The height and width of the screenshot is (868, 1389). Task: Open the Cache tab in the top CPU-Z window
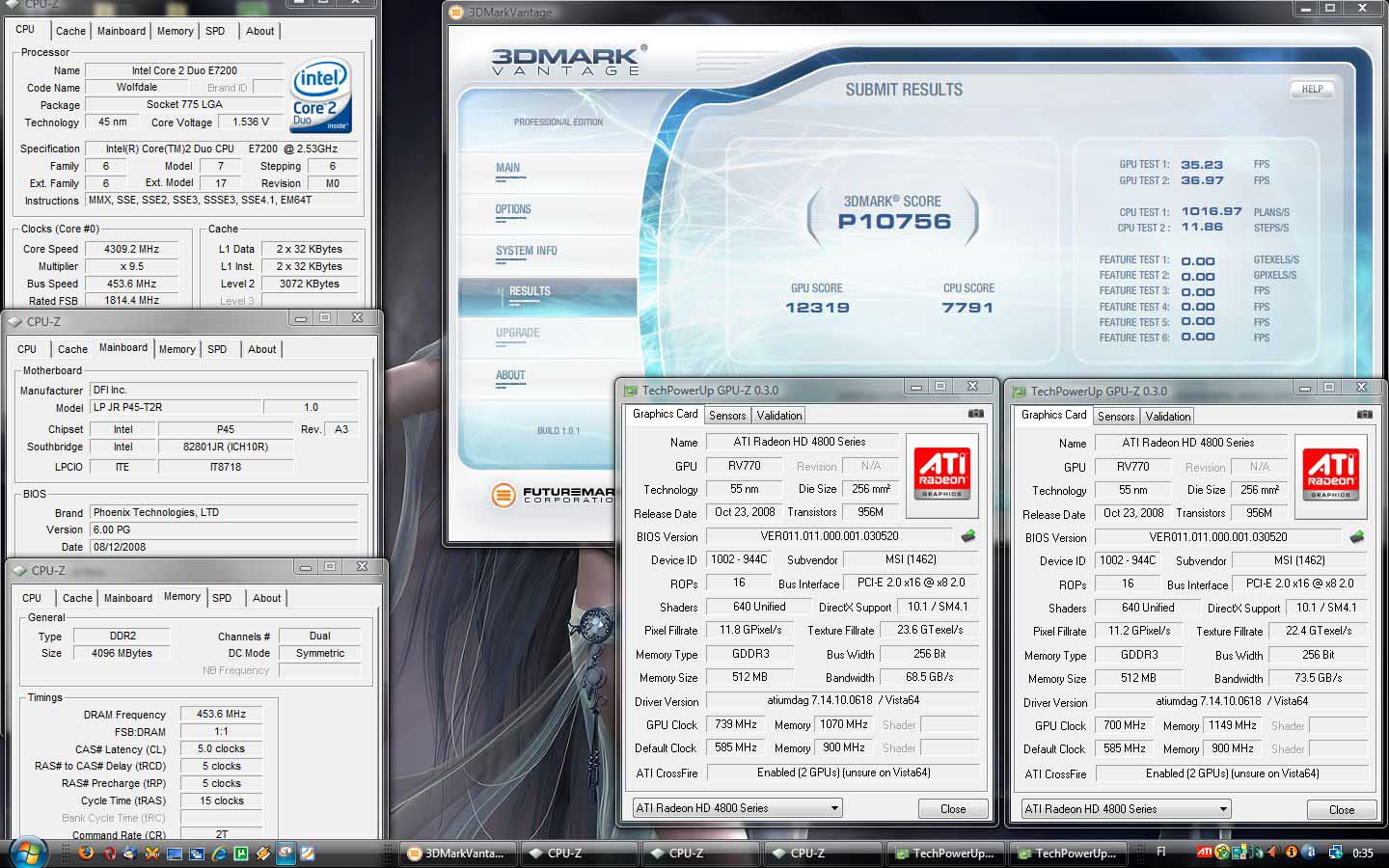click(x=70, y=31)
